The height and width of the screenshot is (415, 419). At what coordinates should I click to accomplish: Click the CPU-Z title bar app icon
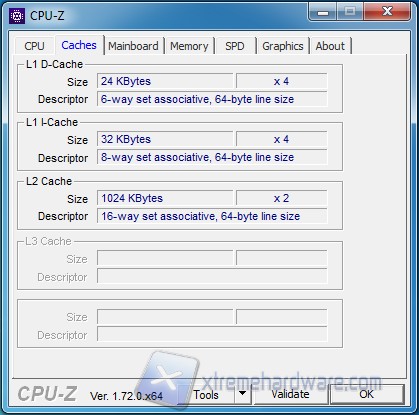tap(17, 16)
